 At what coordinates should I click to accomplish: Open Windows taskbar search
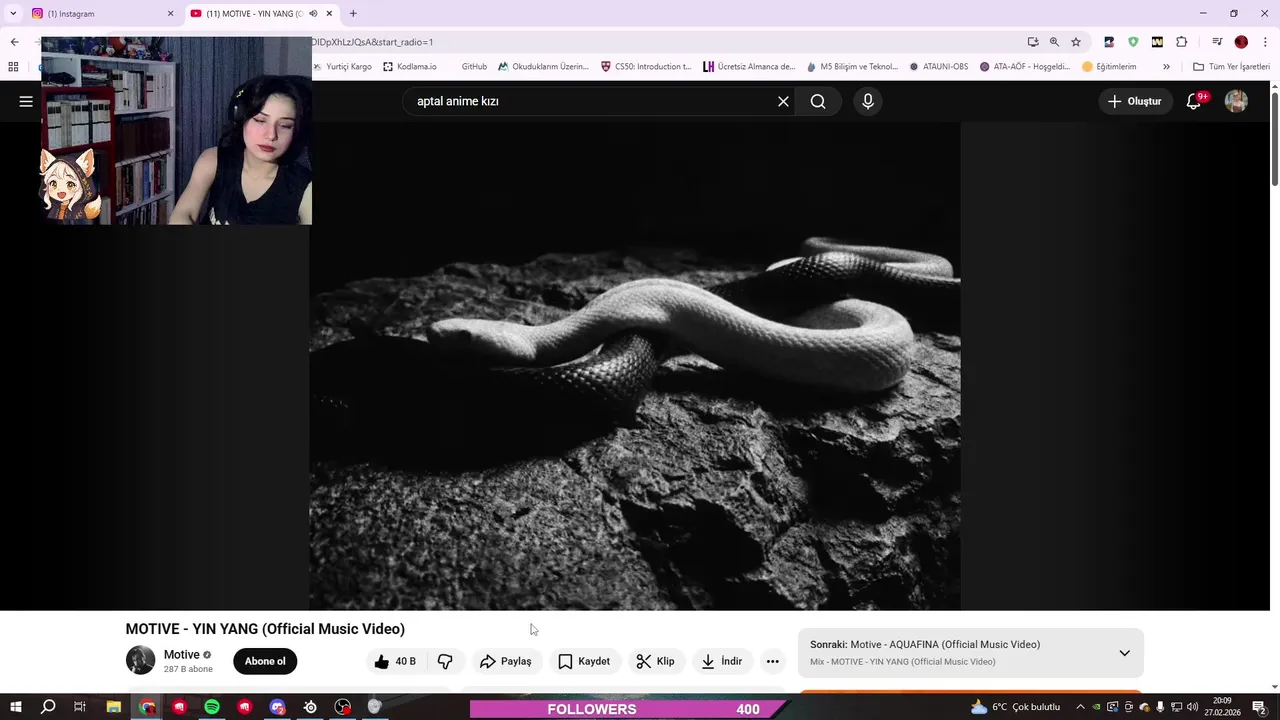click(48, 707)
